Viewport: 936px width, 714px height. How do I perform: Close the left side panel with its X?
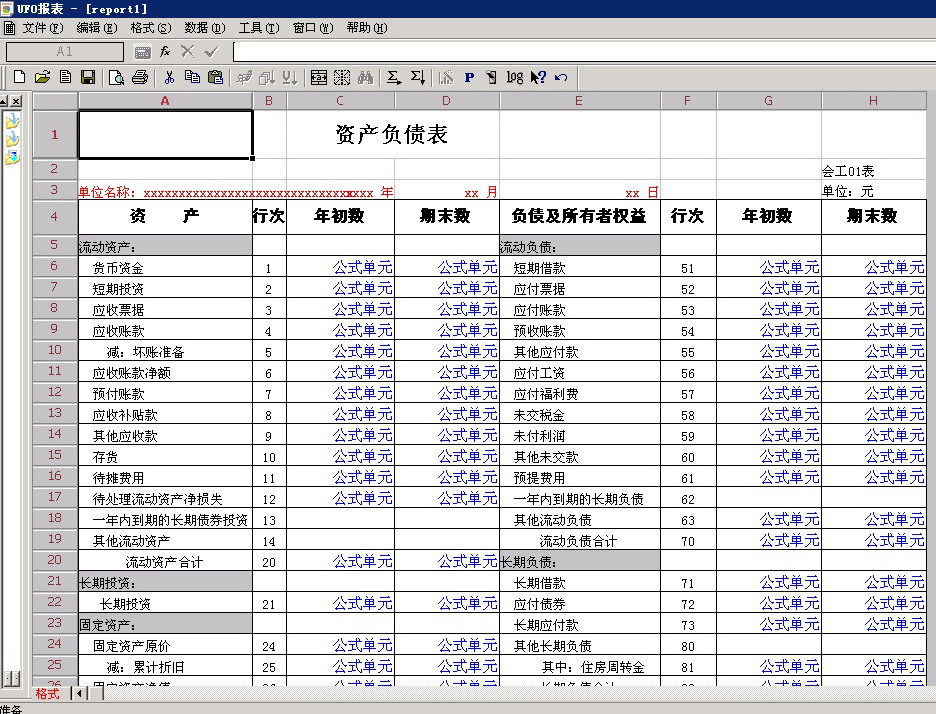coord(16,101)
